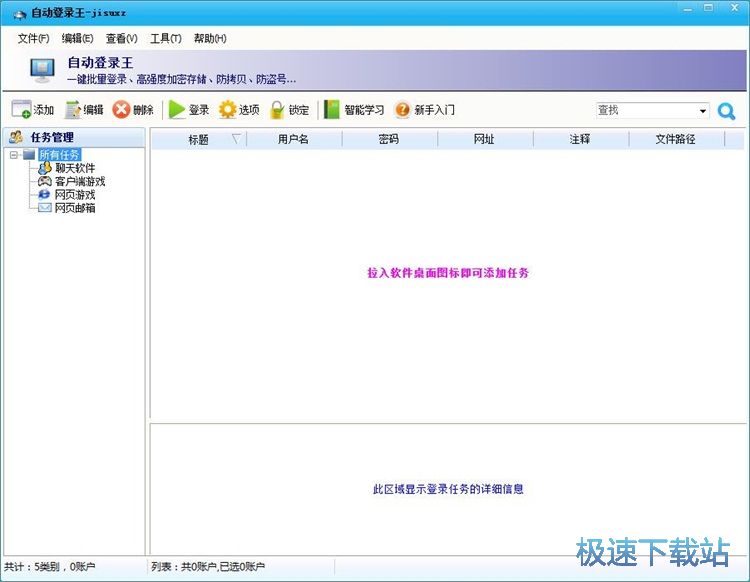Screen dimensions: 750x582
Task: Click the 网页游戏 browser icon
Action: (x=44, y=194)
